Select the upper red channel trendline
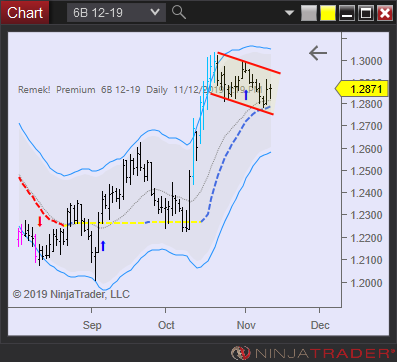The width and height of the screenshot is (397, 362). tap(249, 63)
